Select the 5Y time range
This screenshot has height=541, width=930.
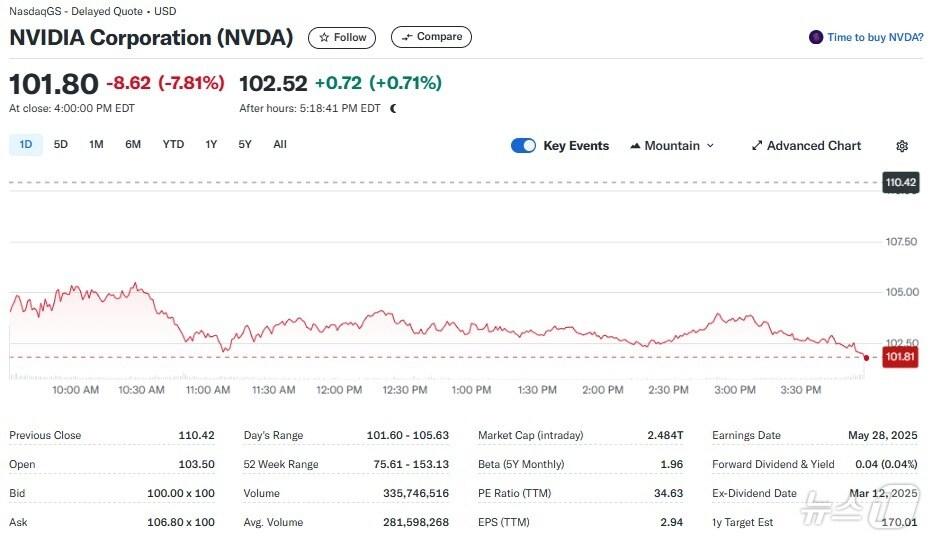pyautogui.click(x=245, y=144)
